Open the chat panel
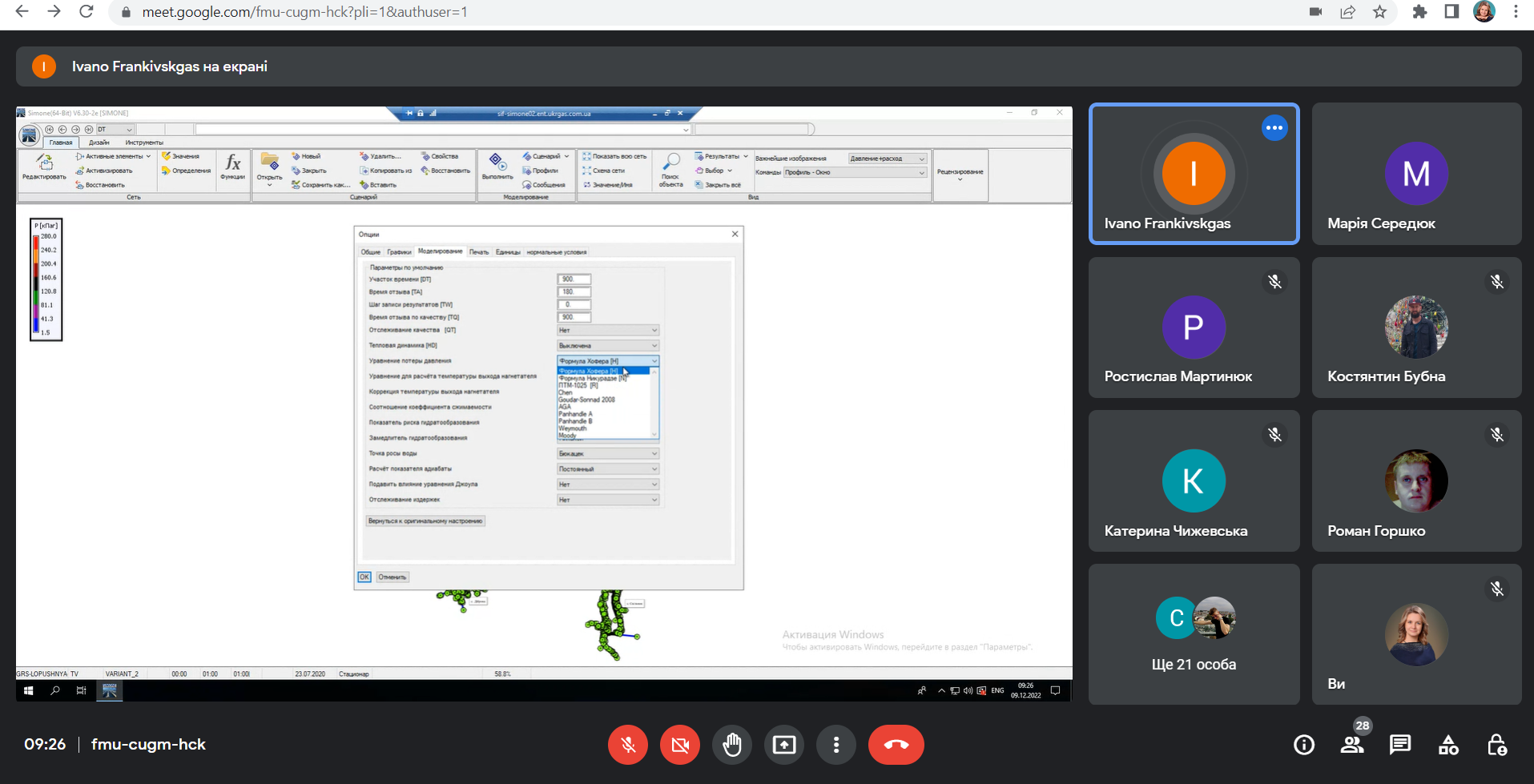Screen dimensions: 1534x784 [1400, 745]
